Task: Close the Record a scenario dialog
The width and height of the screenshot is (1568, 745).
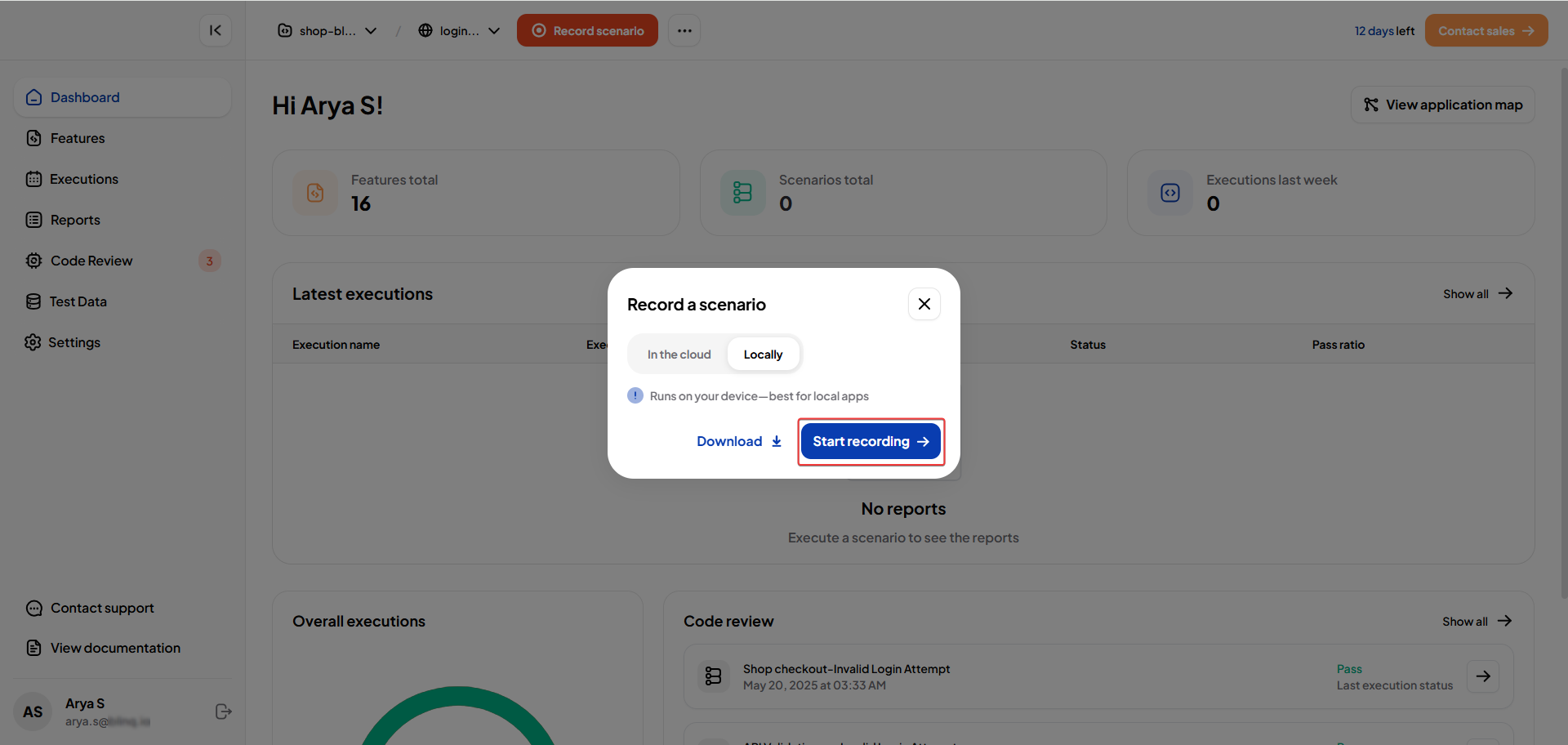Action: click(x=924, y=304)
